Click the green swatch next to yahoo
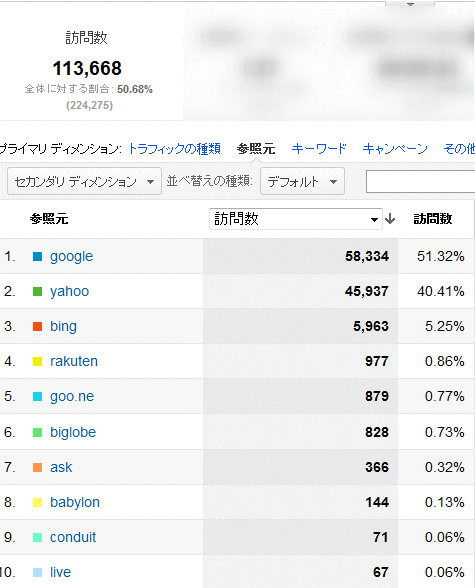This screenshot has width=475, height=588. pyautogui.click(x=37, y=291)
